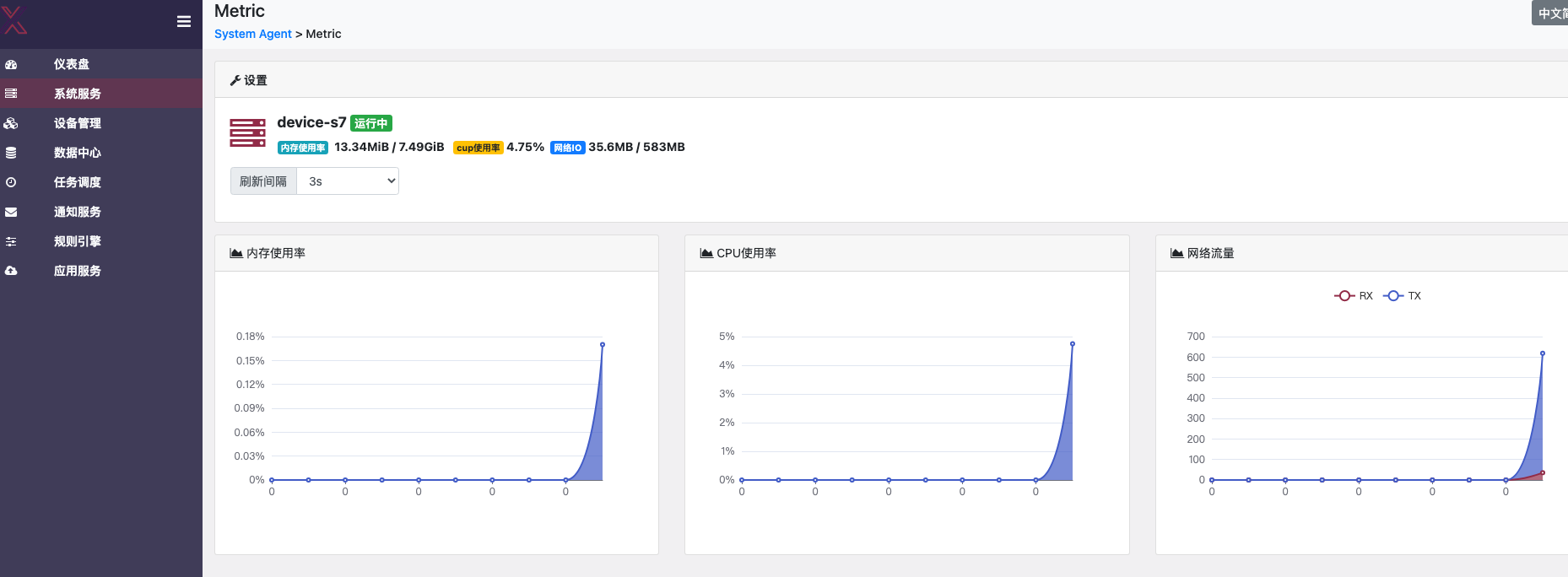Click the server icon beside 系统服务
The height and width of the screenshot is (577, 1568).
pos(11,94)
